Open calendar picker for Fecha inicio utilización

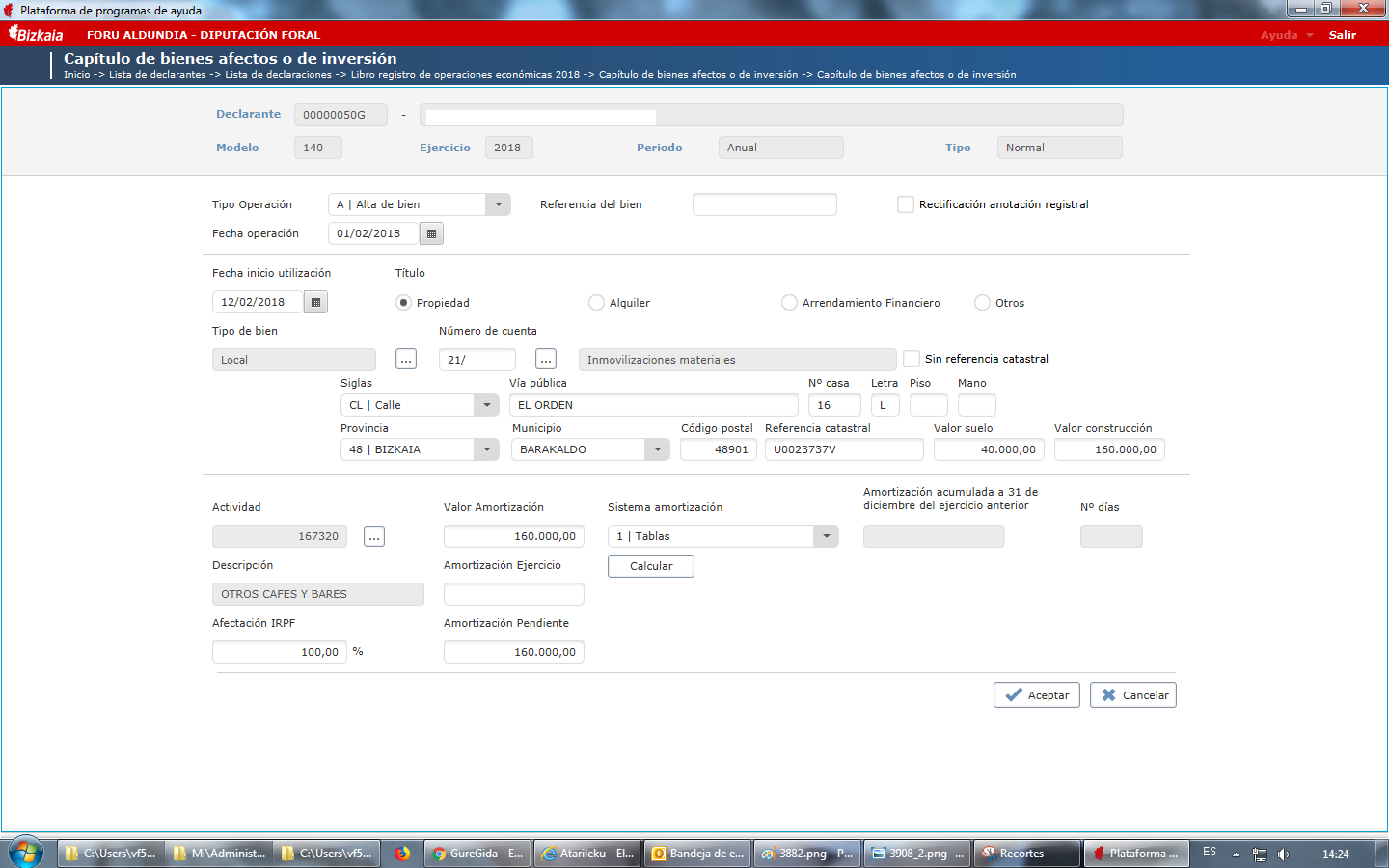click(x=315, y=302)
